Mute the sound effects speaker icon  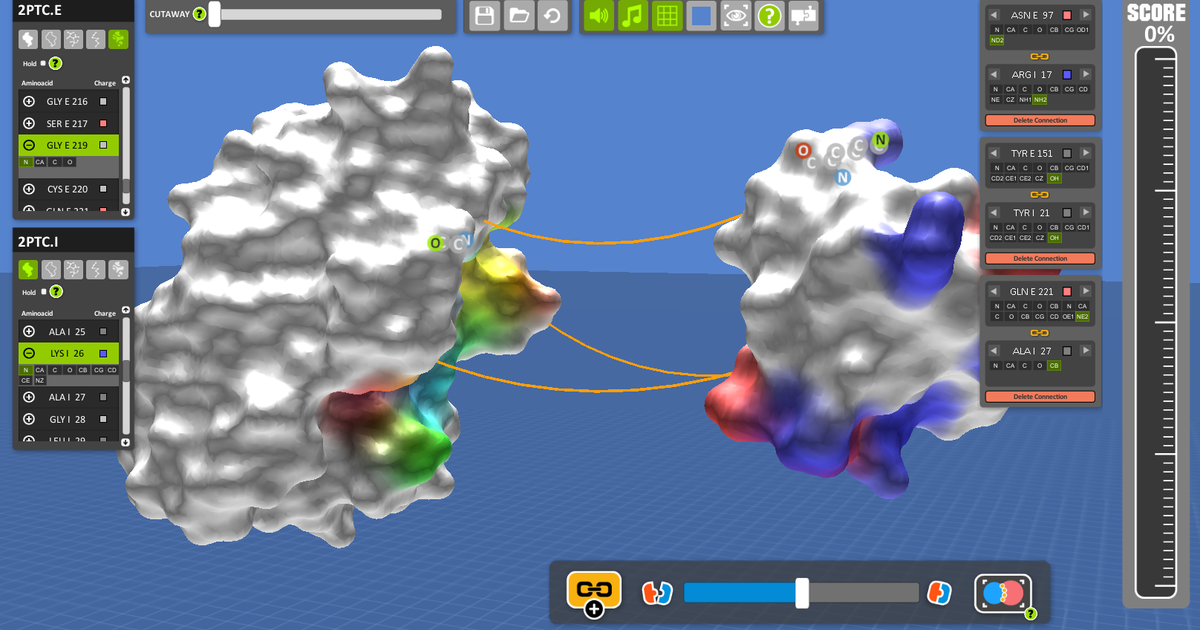[599, 15]
